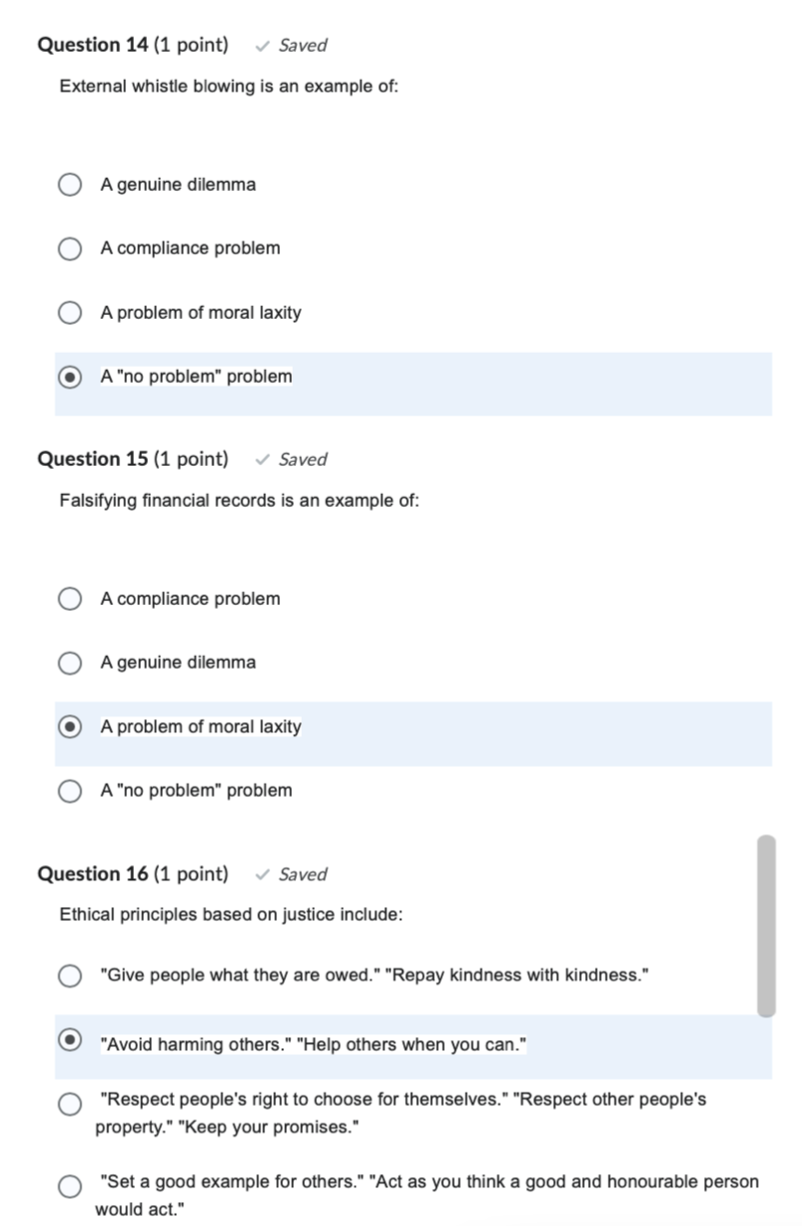Click the "Saved" label for Question 16
This screenshot has height=1226, width=802.
(300, 874)
